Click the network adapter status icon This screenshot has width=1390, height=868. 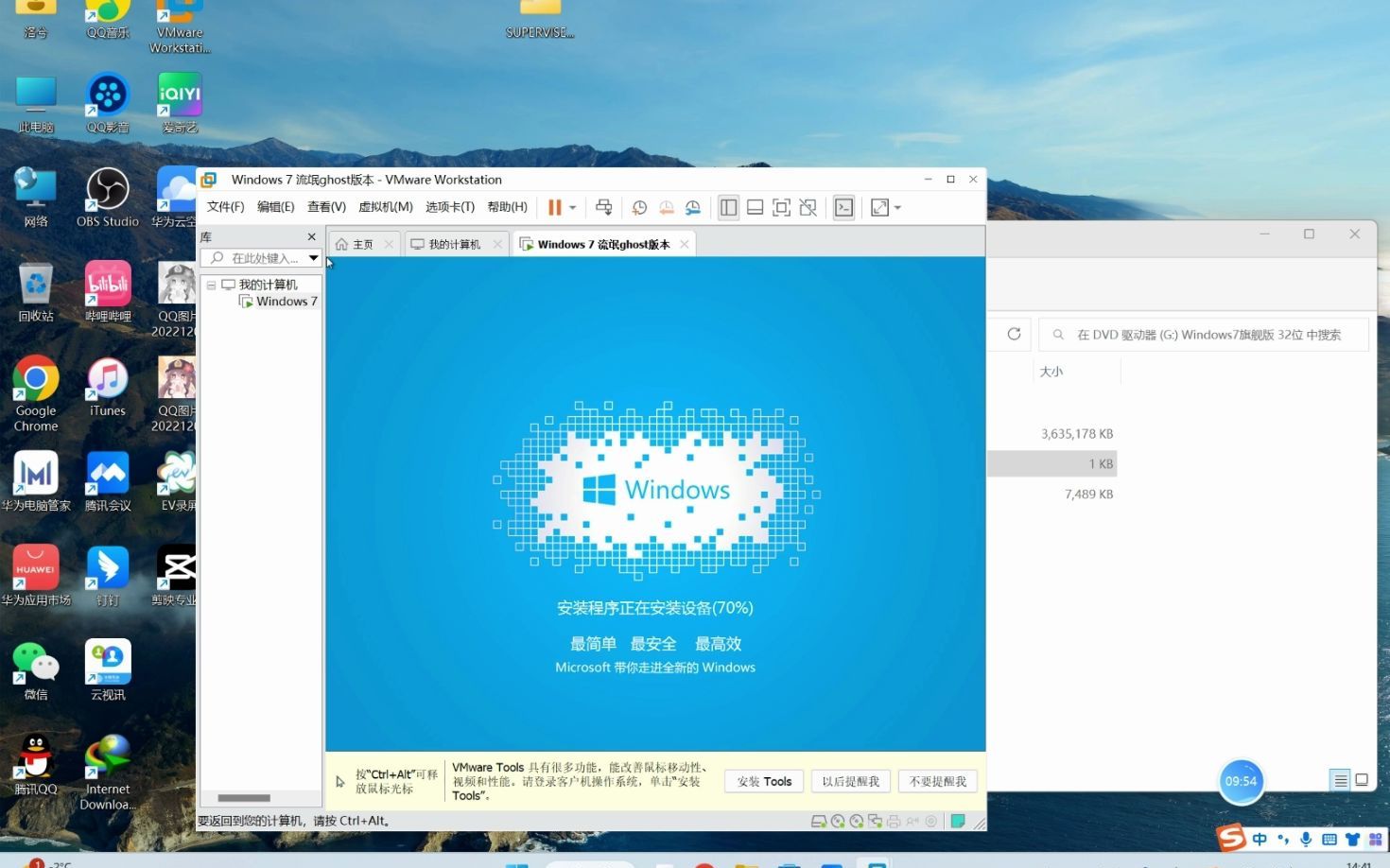click(875, 821)
